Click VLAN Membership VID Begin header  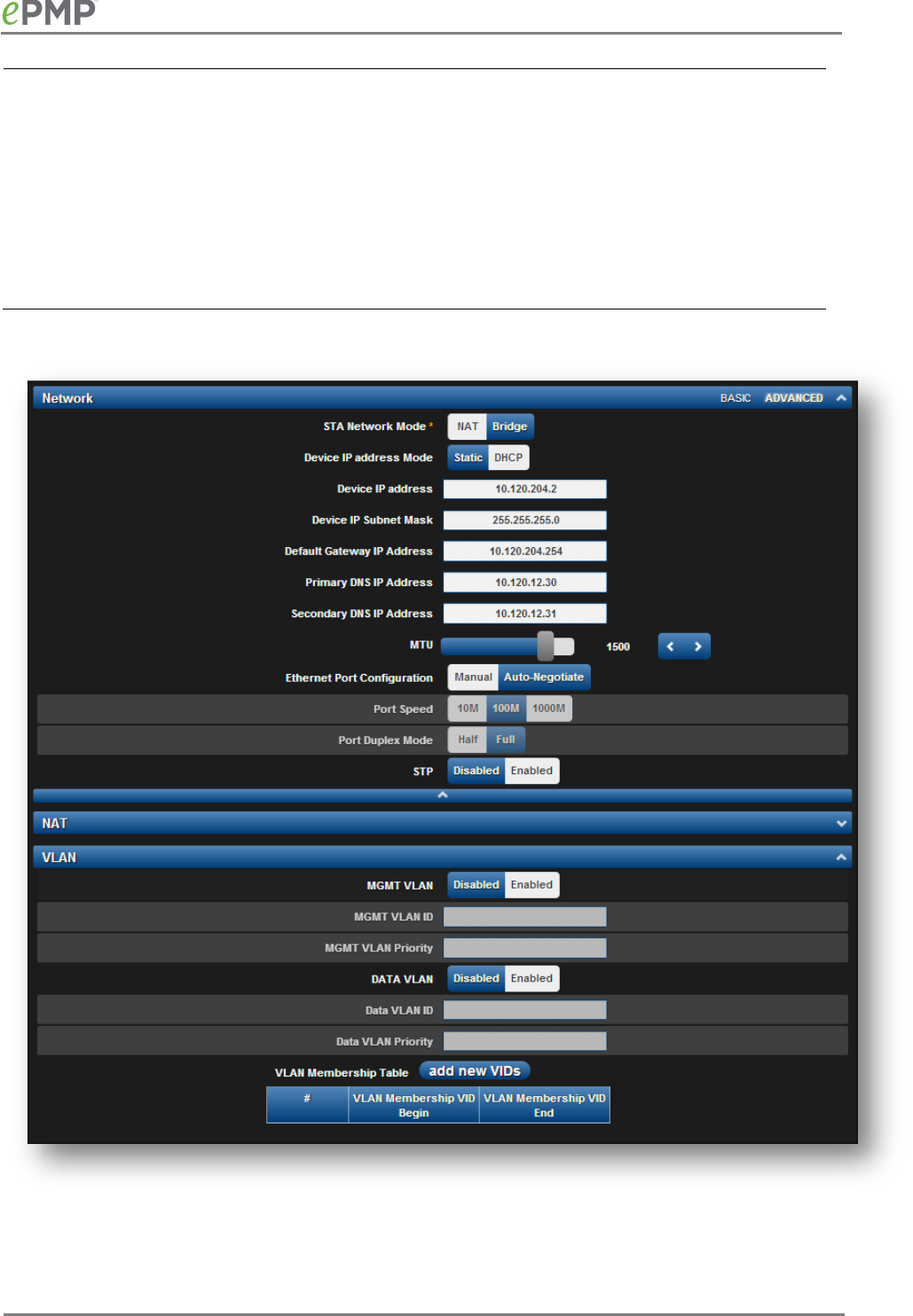pos(413,1105)
